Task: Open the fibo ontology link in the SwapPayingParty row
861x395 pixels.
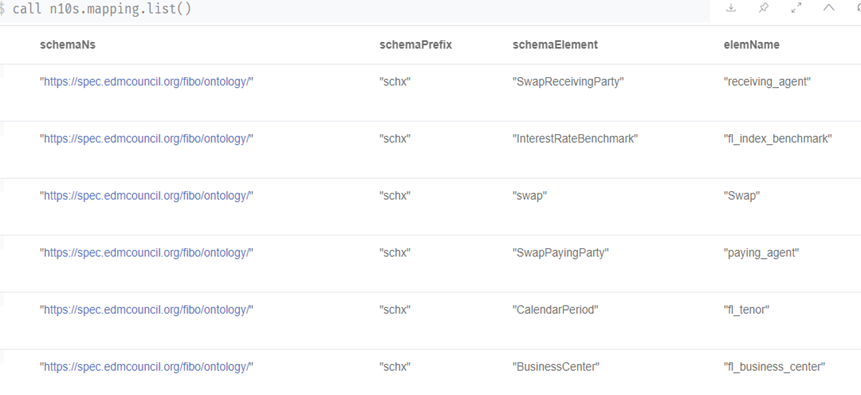Action: tap(147, 253)
